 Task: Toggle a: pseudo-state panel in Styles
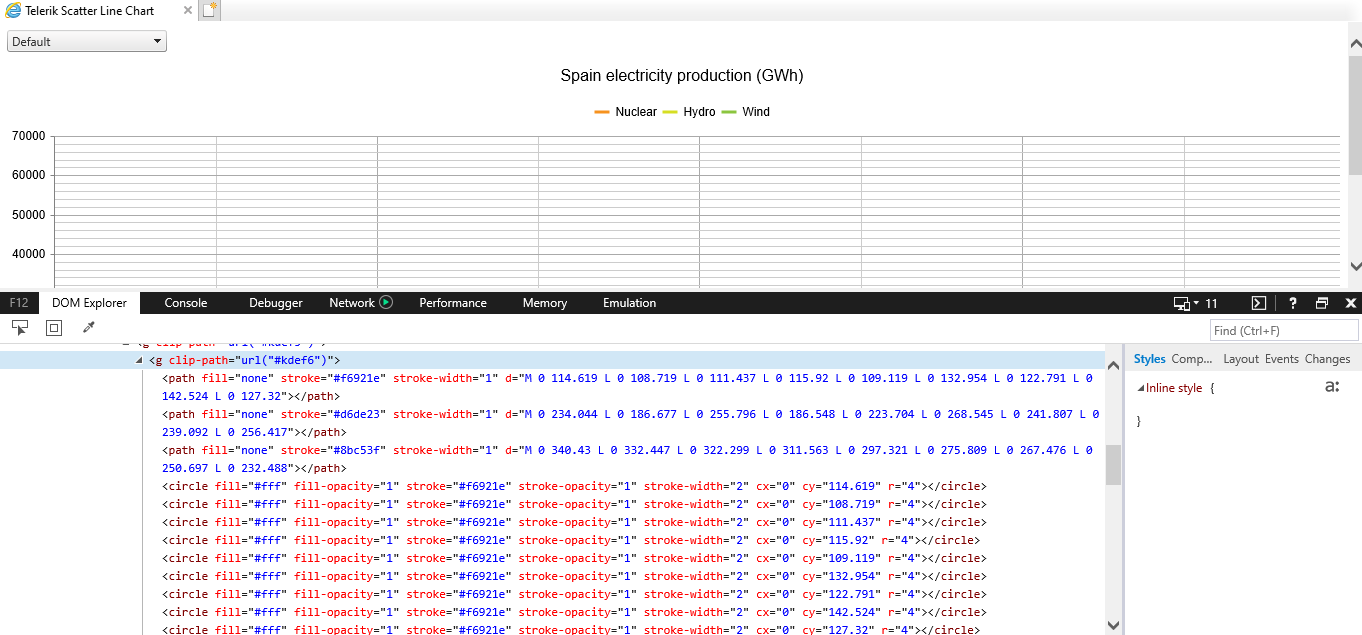coord(1331,387)
